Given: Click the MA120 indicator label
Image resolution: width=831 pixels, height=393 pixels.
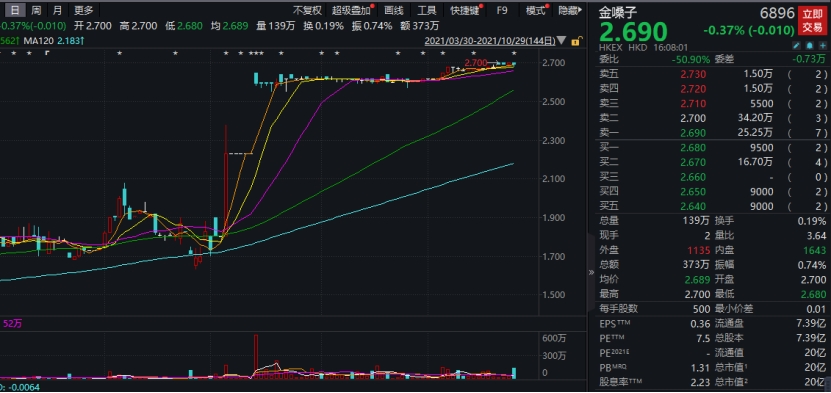Looking at the screenshot, I should pos(39,41).
